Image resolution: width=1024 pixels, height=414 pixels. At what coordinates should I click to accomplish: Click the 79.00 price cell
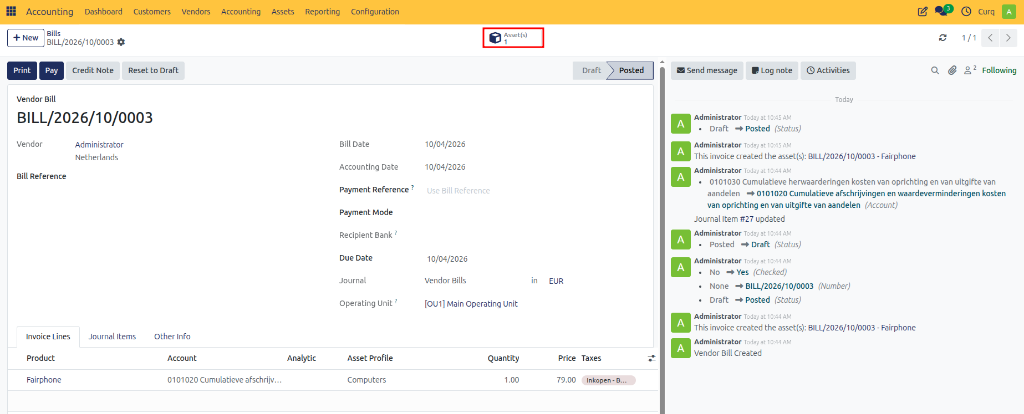[x=566, y=379]
